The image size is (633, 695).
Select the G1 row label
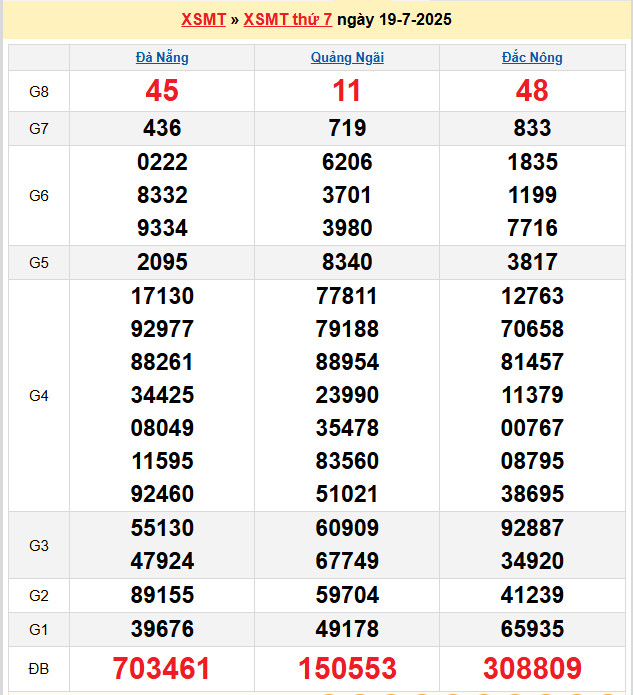pyautogui.click(x=39, y=629)
